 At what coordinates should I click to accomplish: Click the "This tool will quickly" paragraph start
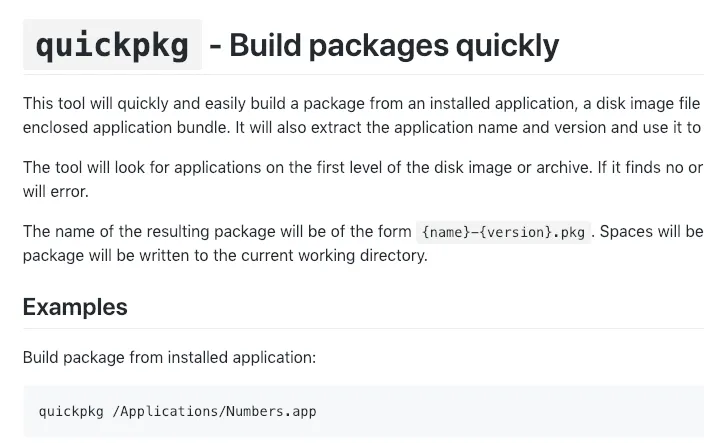[x=96, y=104]
